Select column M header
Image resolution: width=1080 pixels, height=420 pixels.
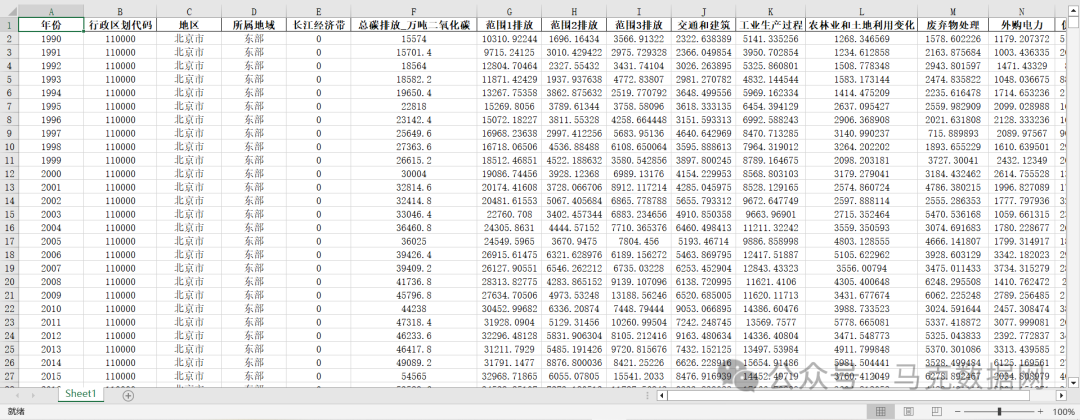pyautogui.click(x=953, y=12)
